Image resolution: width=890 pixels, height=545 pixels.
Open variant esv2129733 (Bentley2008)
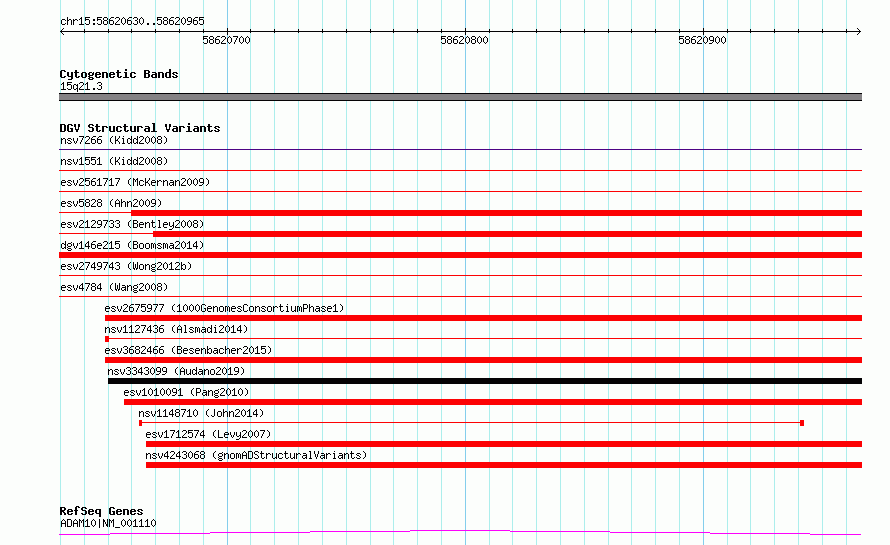click(132, 224)
